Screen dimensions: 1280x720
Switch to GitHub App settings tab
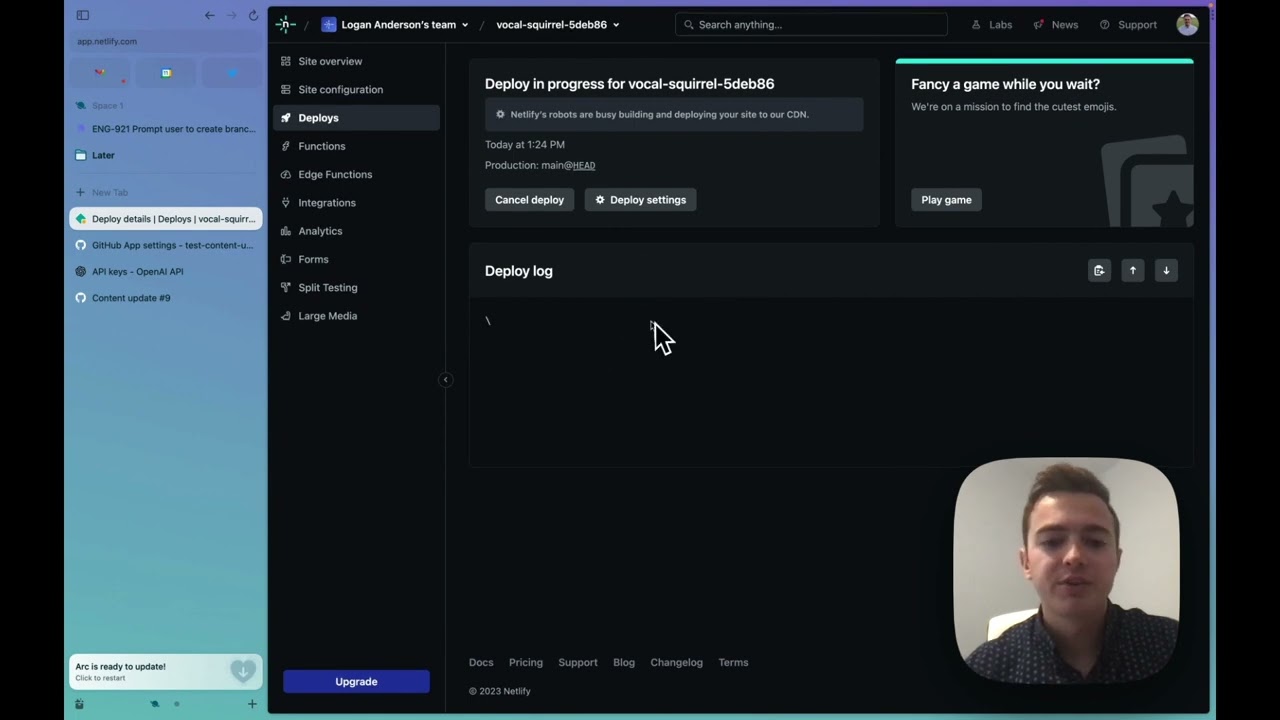(x=166, y=245)
